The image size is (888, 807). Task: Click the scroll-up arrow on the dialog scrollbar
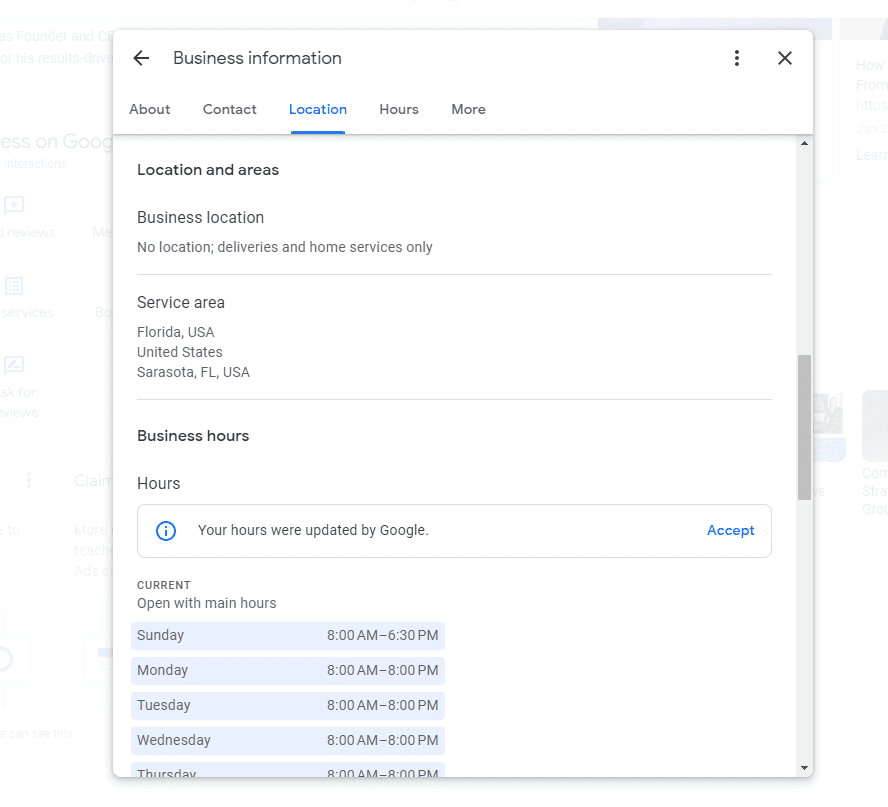pos(804,141)
